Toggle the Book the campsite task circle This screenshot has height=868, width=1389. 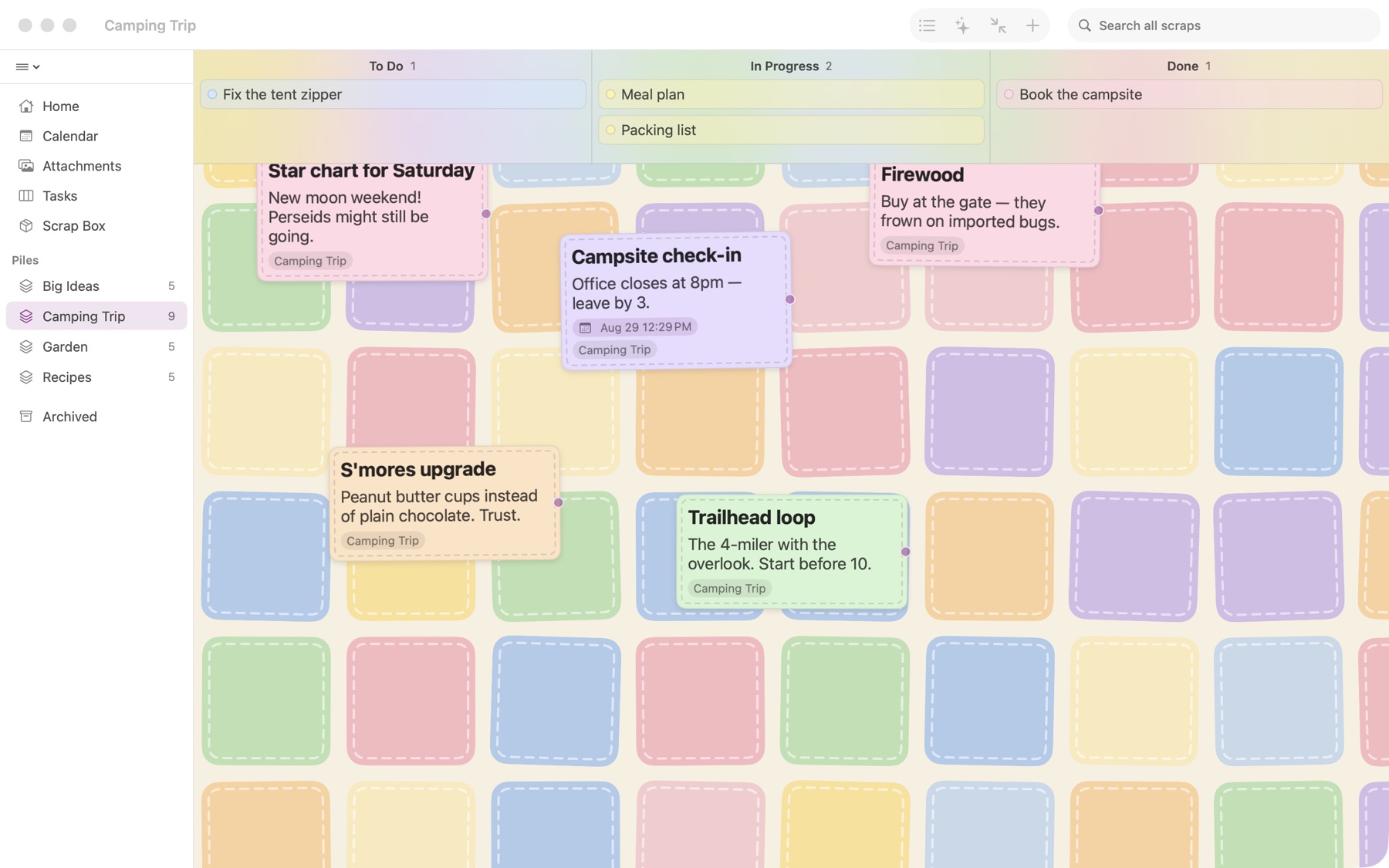click(1009, 94)
